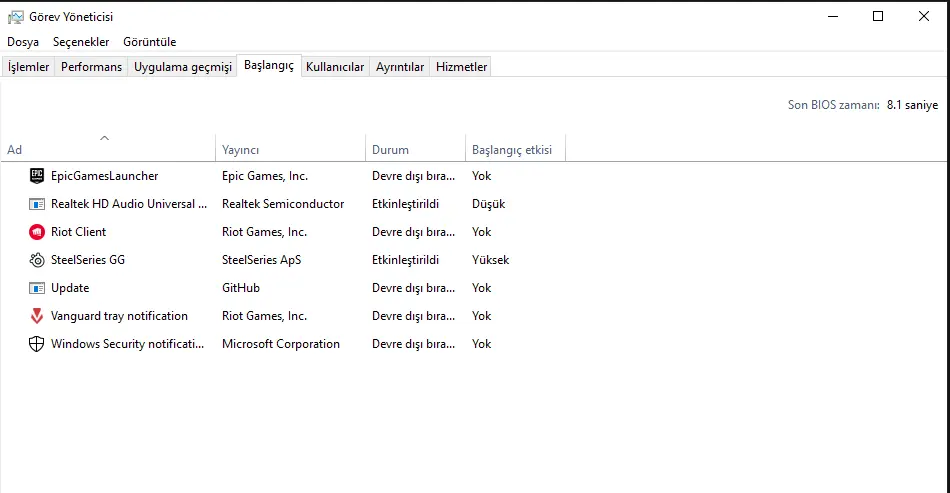
Task: Click the Windows Security shield icon
Action: click(x=37, y=343)
